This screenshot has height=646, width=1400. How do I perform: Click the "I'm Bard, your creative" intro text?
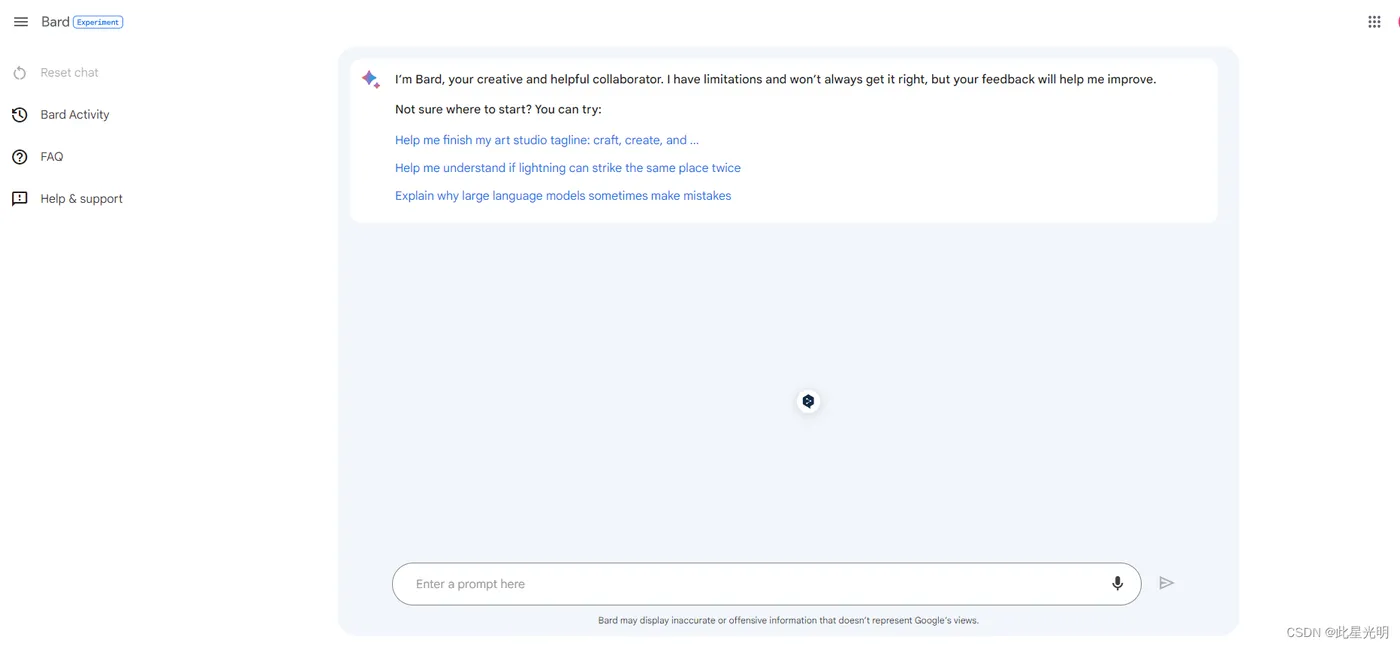point(775,79)
